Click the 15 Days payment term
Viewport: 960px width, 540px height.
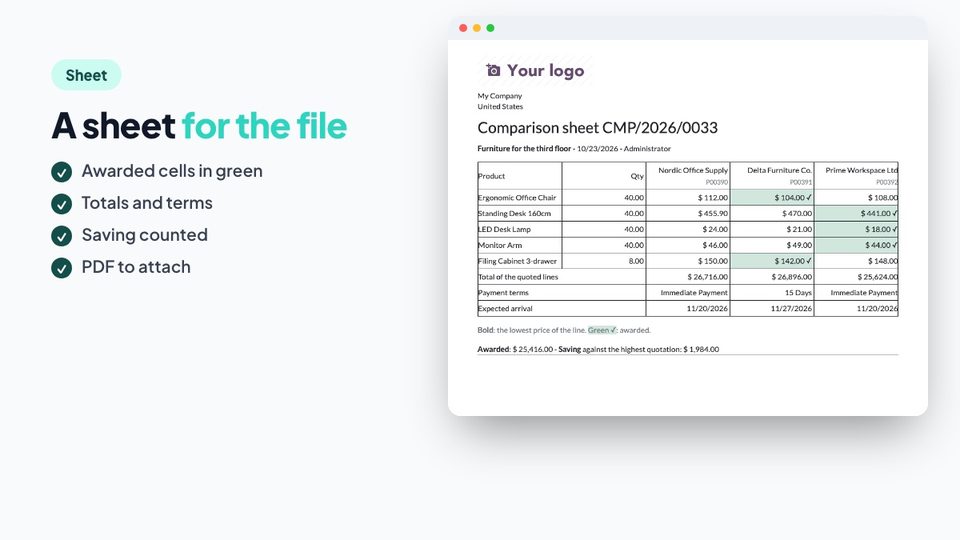click(x=798, y=293)
